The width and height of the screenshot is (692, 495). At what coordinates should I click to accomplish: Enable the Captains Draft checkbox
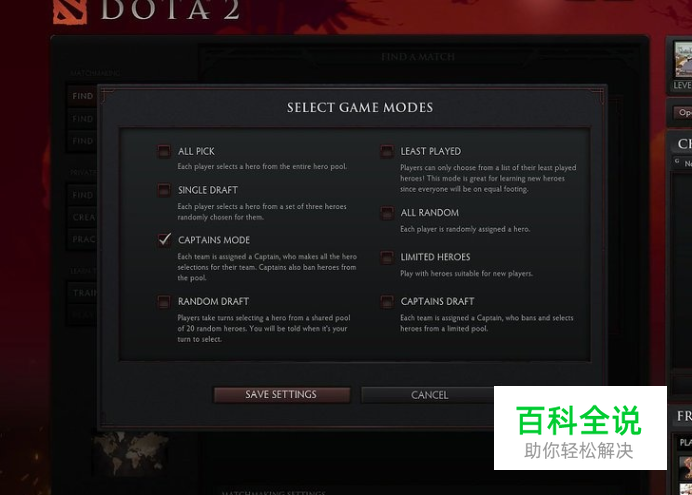point(387,302)
